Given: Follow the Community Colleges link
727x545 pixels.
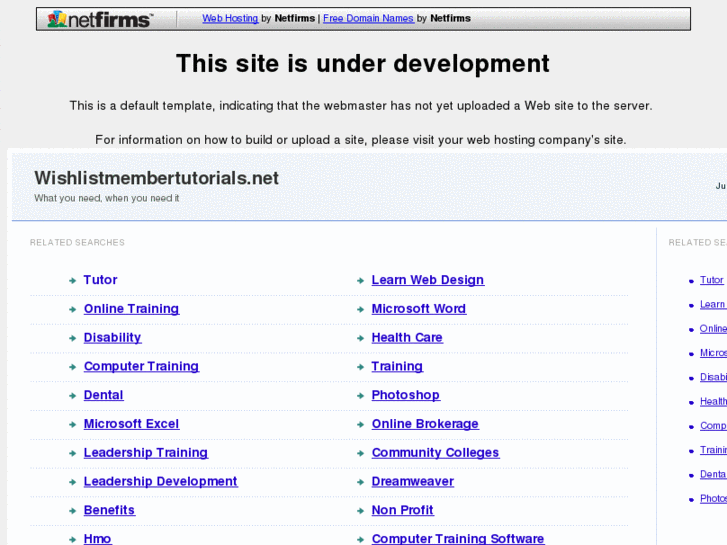Looking at the screenshot, I should [x=435, y=453].
